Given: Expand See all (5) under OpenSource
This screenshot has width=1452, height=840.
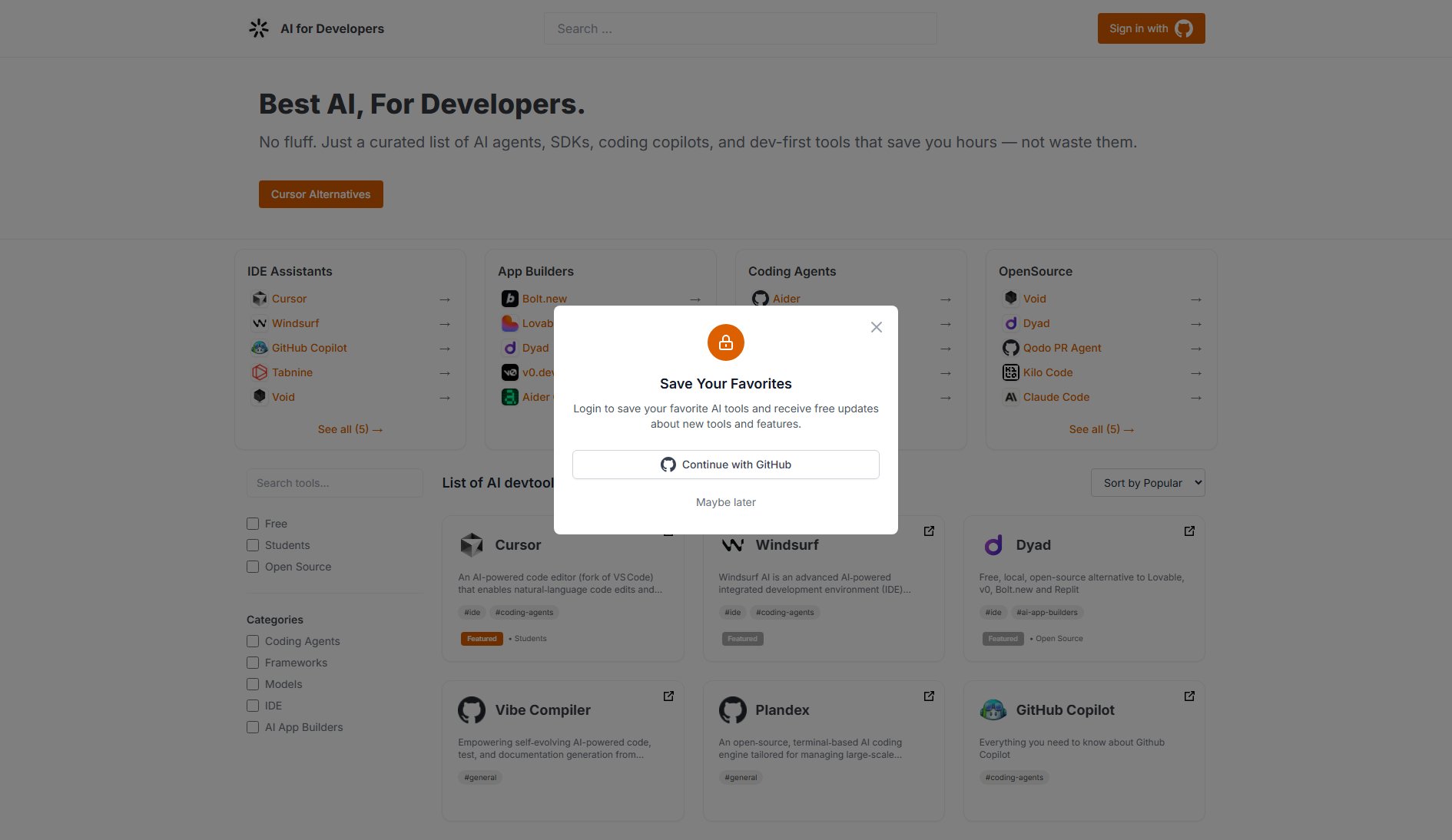Looking at the screenshot, I should [1101, 429].
